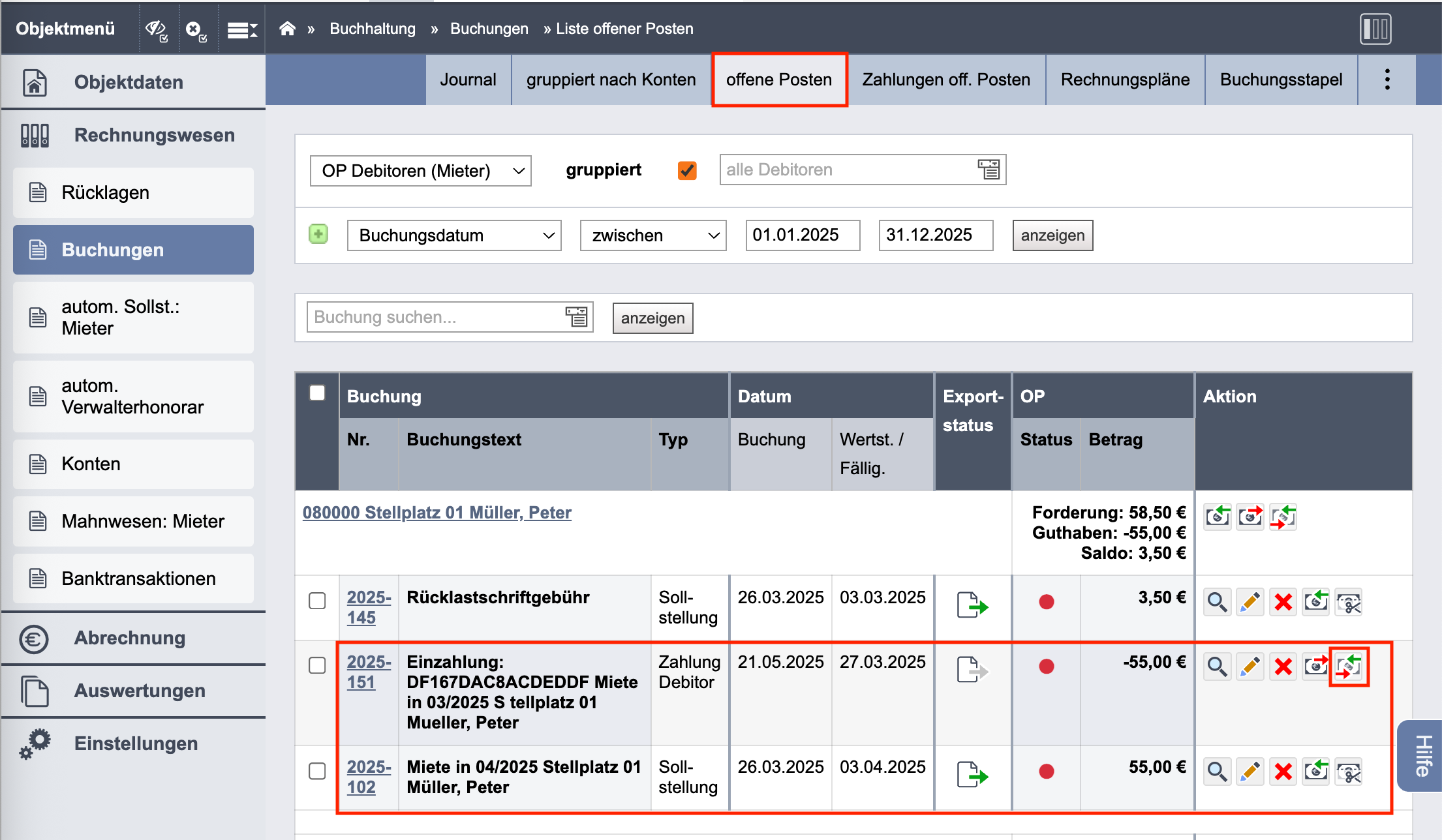The width and height of the screenshot is (1442, 840).
Task: Open Rechnungspläne tab
Action: click(1125, 80)
